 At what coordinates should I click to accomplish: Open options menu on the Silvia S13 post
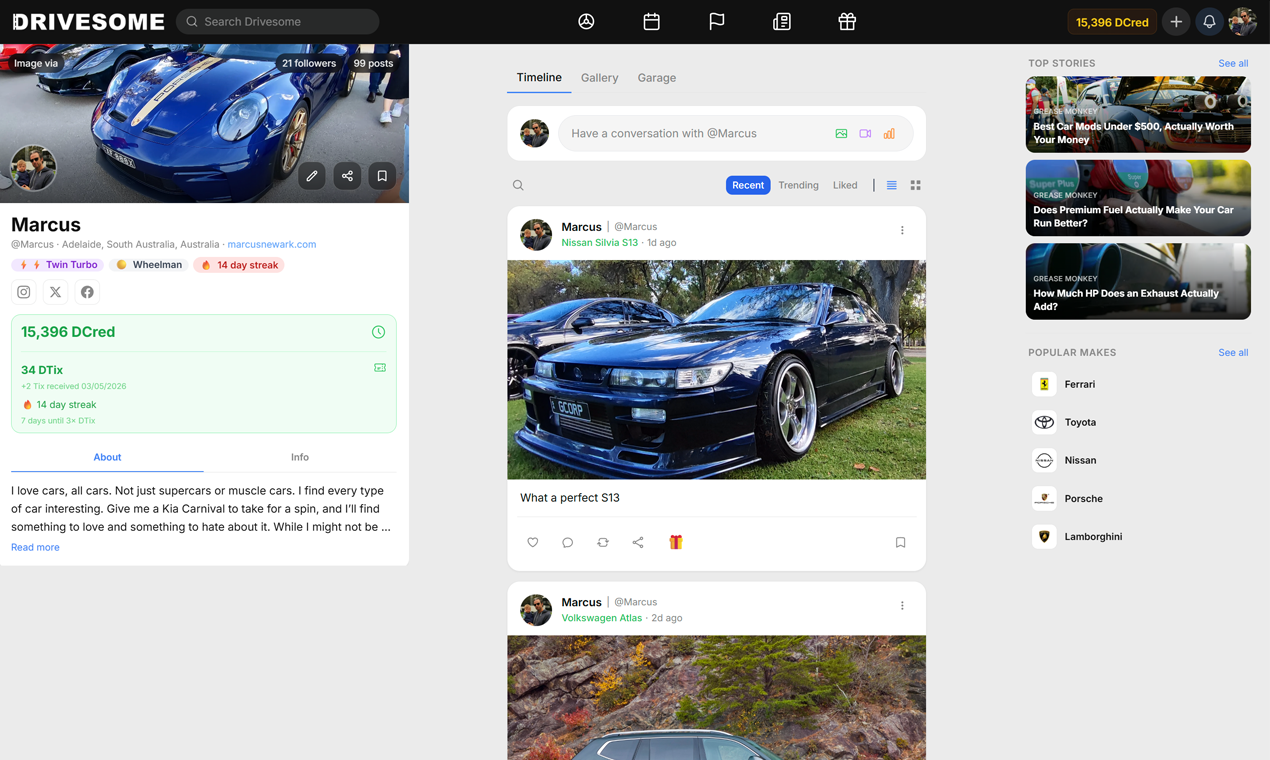(x=902, y=230)
